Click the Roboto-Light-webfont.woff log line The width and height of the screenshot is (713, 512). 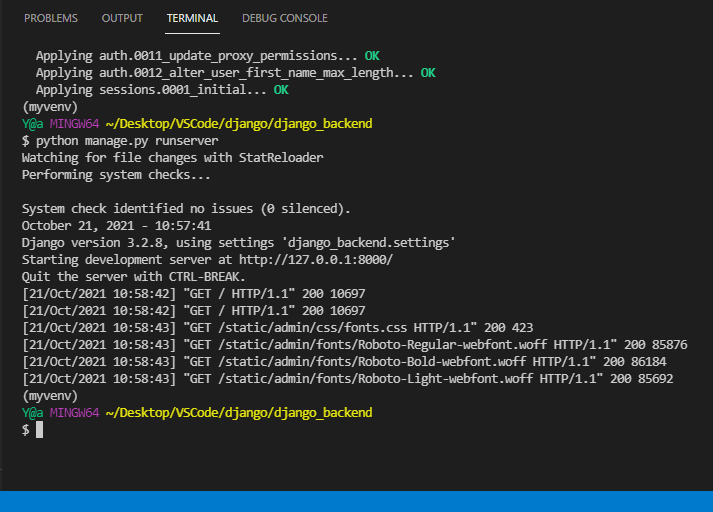(348, 379)
